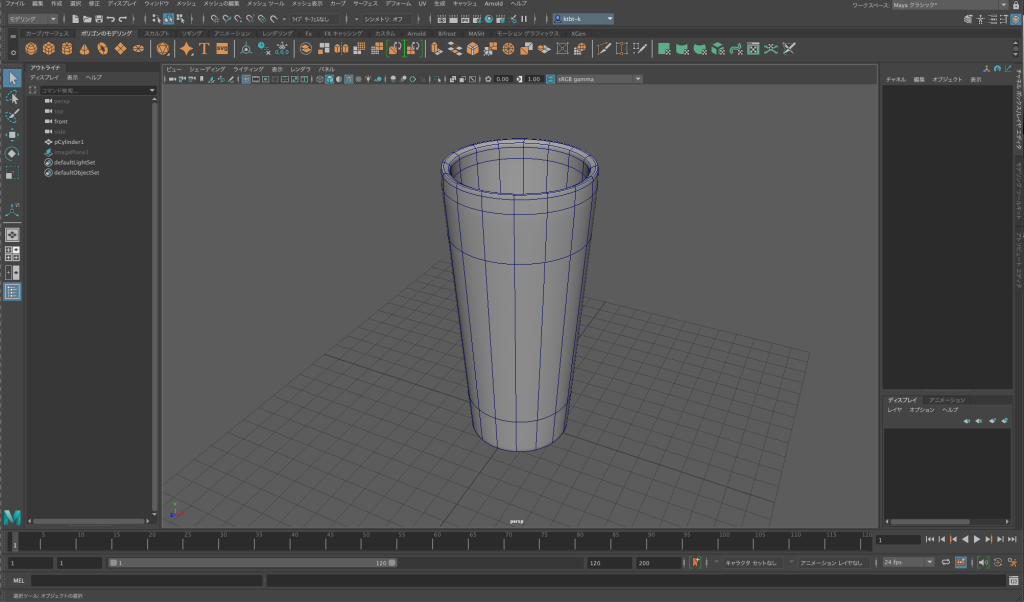This screenshot has height=602, width=1024.
Task: Click the time range slider bar
Action: (250, 563)
